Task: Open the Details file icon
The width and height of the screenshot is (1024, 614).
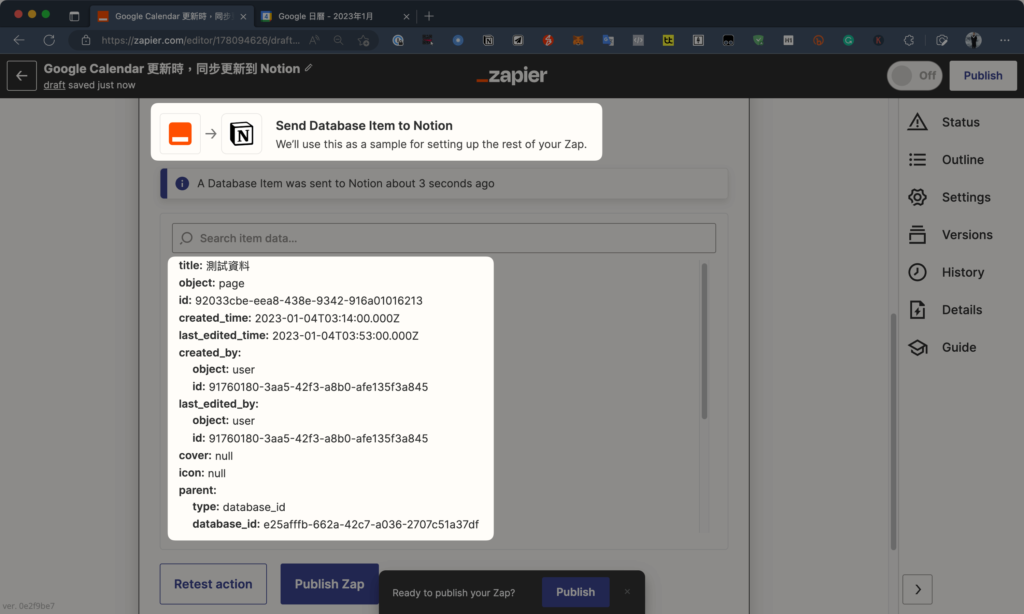Action: pyautogui.click(x=918, y=310)
